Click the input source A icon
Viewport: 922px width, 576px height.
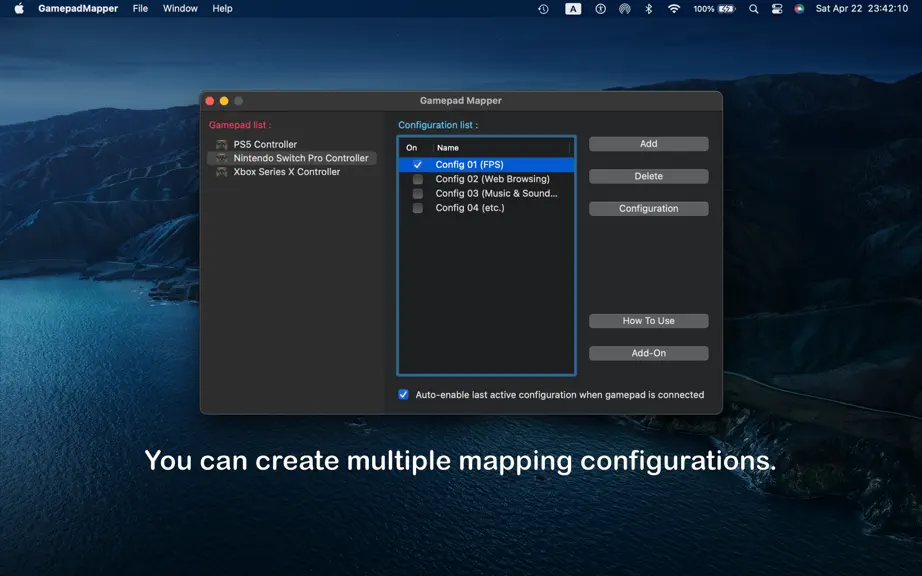point(573,9)
